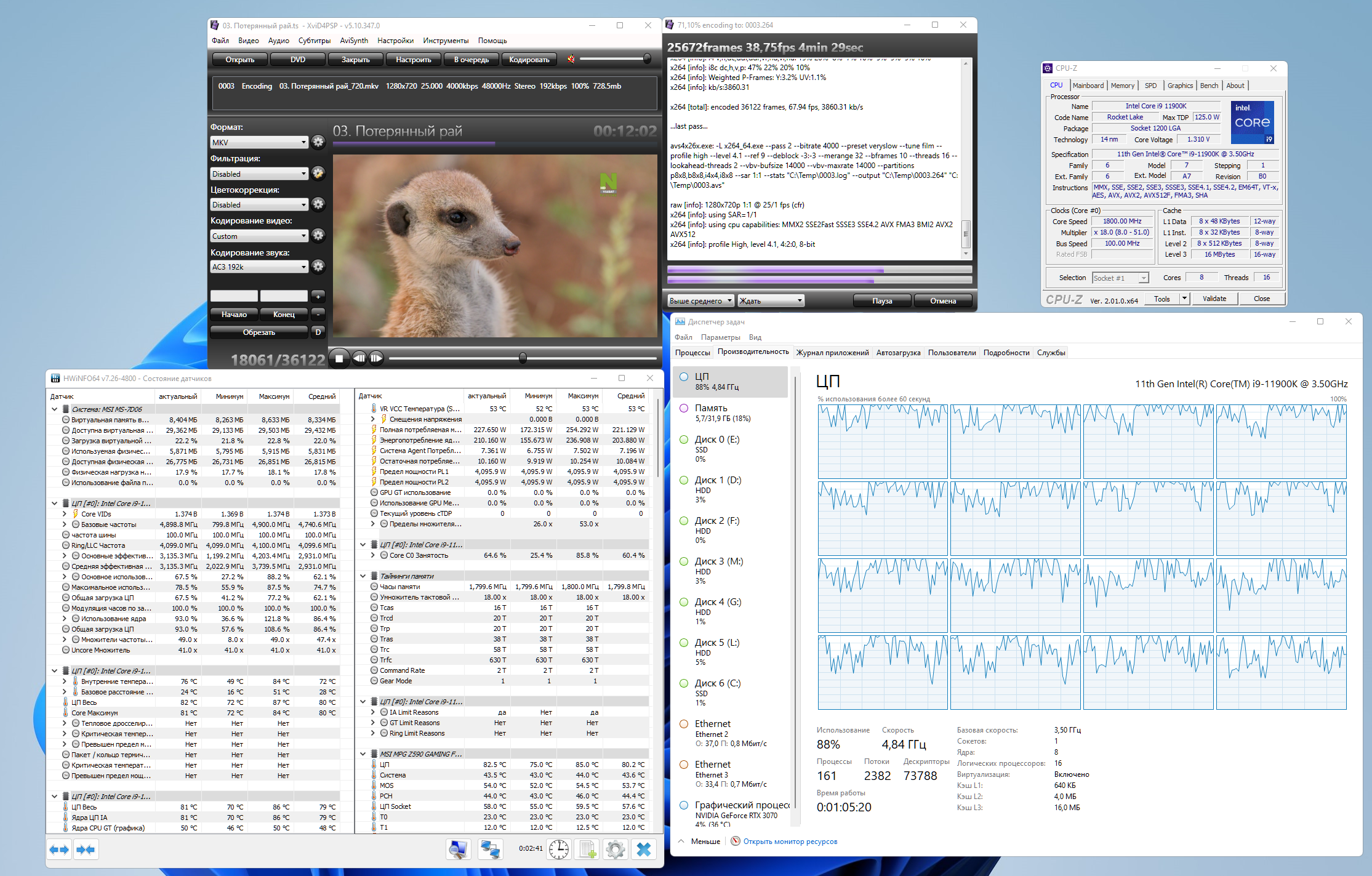Switch to the Mainboard tab in CPU-Z
This screenshot has width=1372, height=876.
[1088, 86]
